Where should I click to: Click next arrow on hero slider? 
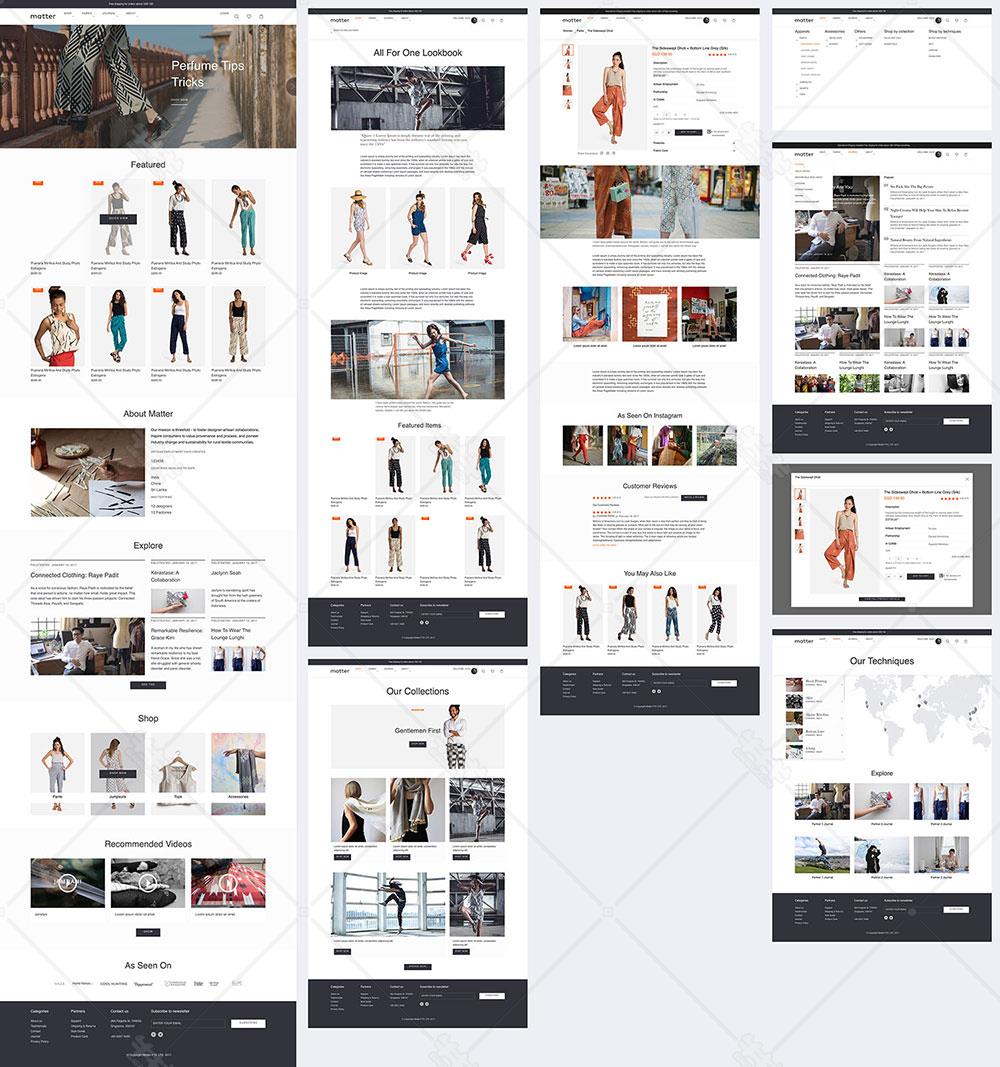291,86
